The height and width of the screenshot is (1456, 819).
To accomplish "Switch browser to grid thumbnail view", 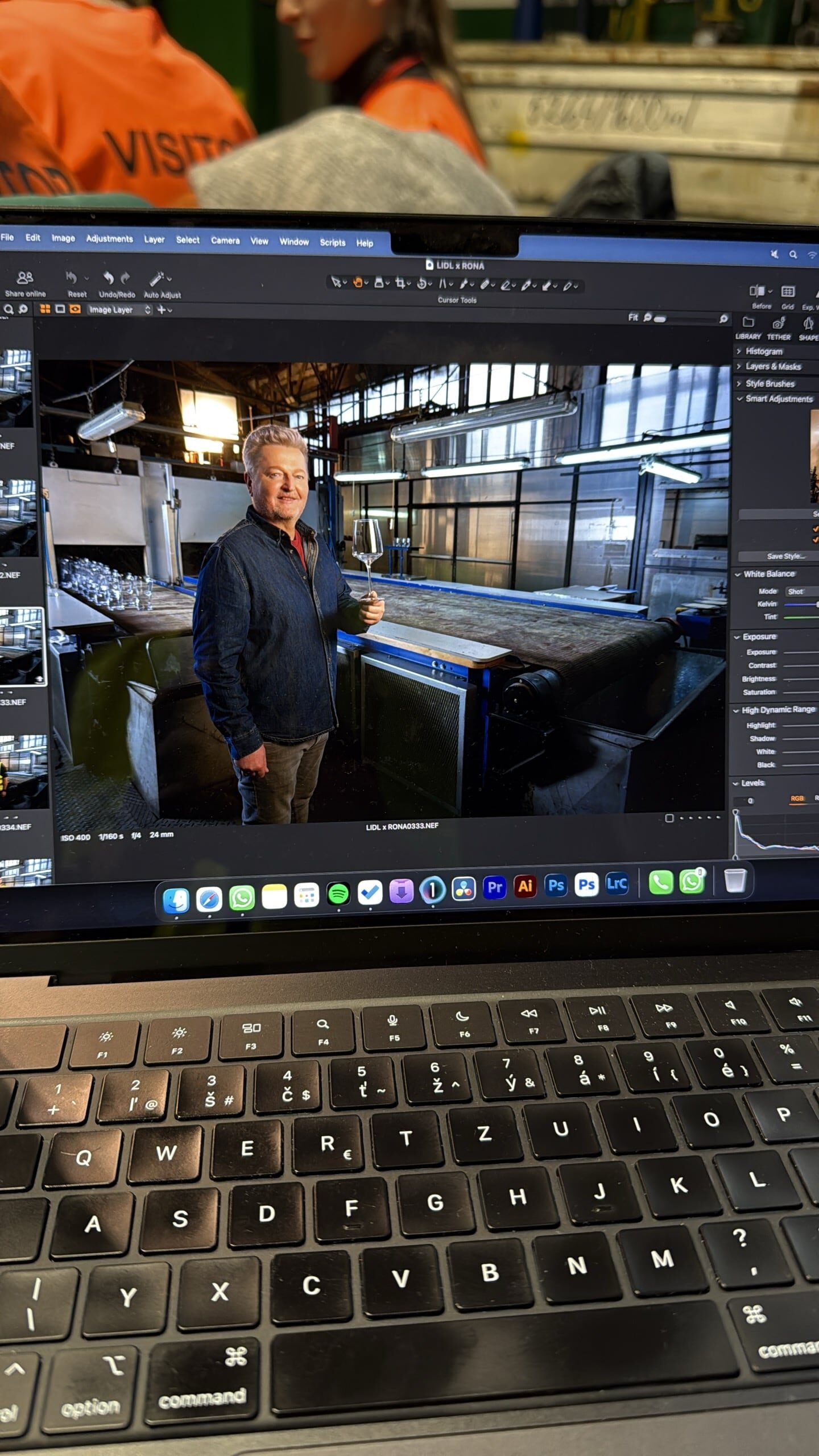I will coord(45,309).
